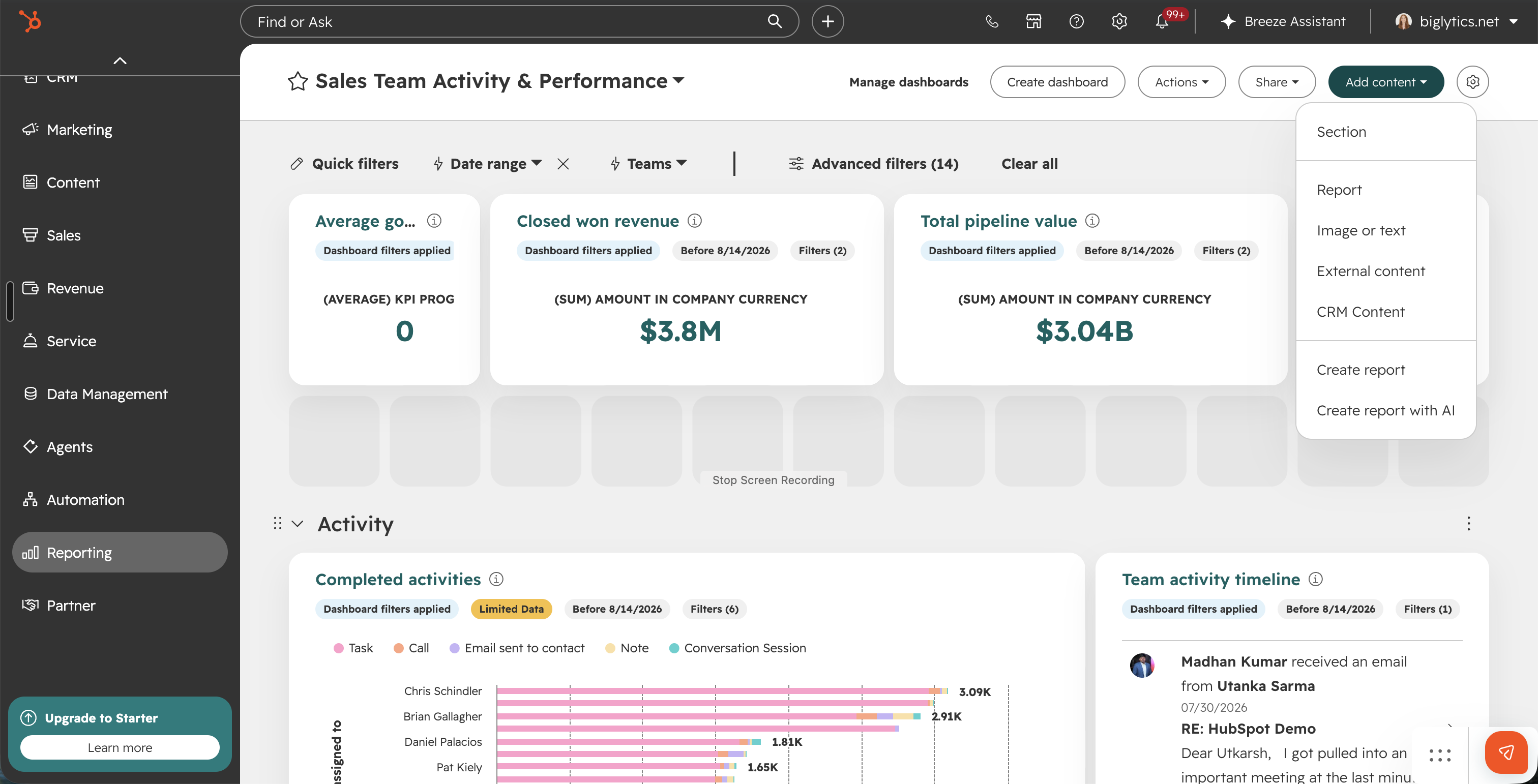Open Automation in the sidebar
Image resolution: width=1538 pixels, height=784 pixels.
120,499
